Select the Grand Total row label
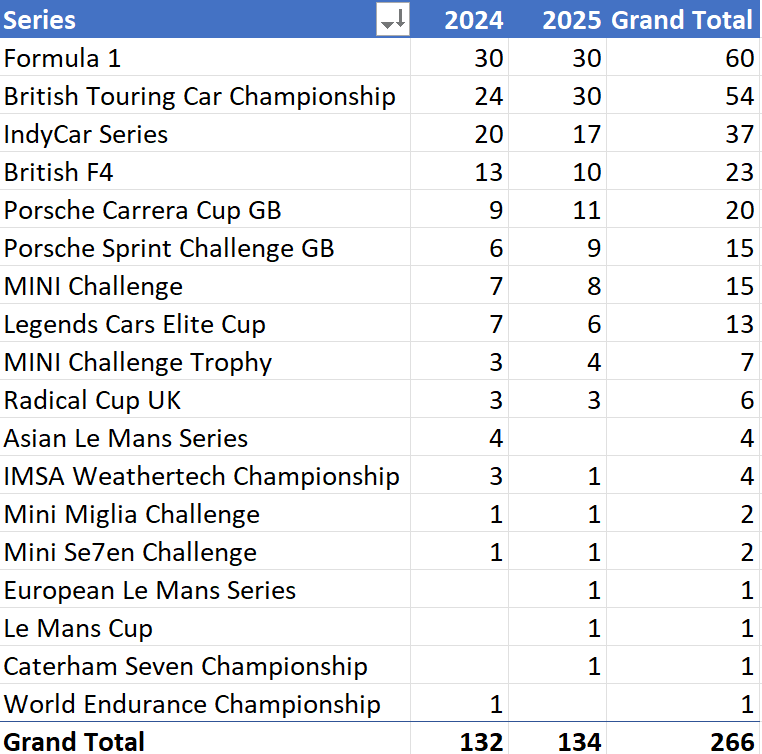This screenshot has height=754, width=762. pos(75,741)
